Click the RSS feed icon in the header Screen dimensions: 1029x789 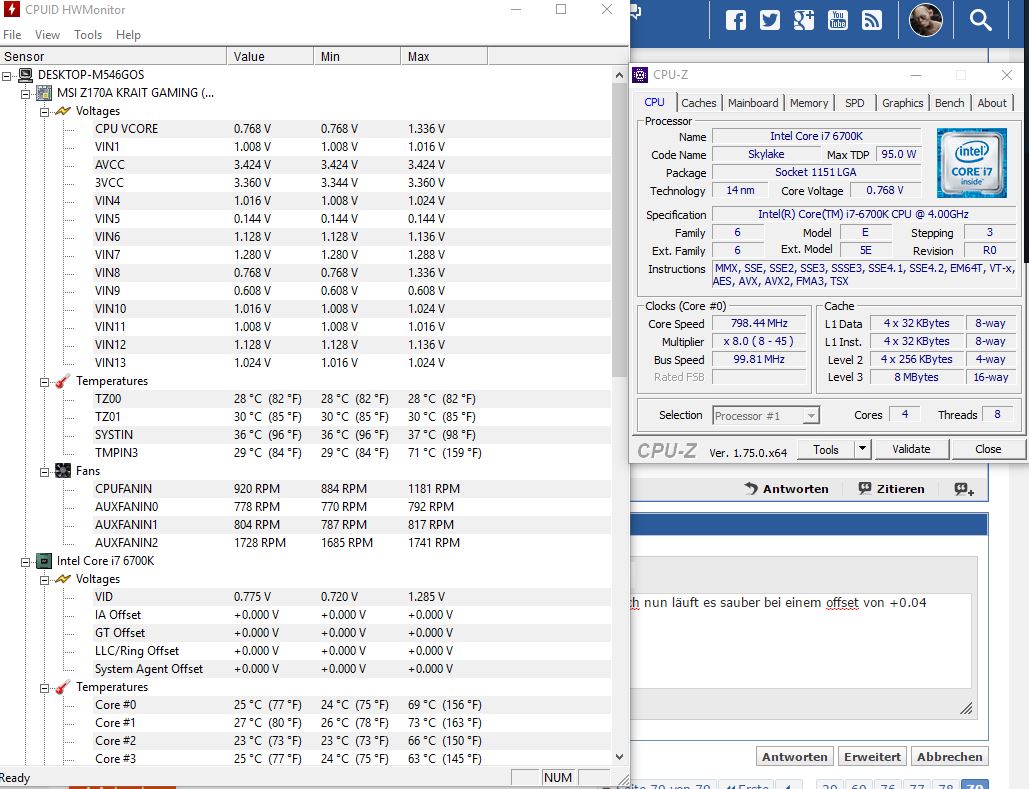tap(872, 20)
